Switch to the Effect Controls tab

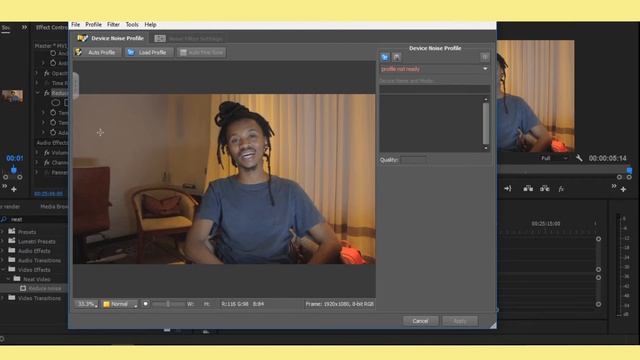51,27
